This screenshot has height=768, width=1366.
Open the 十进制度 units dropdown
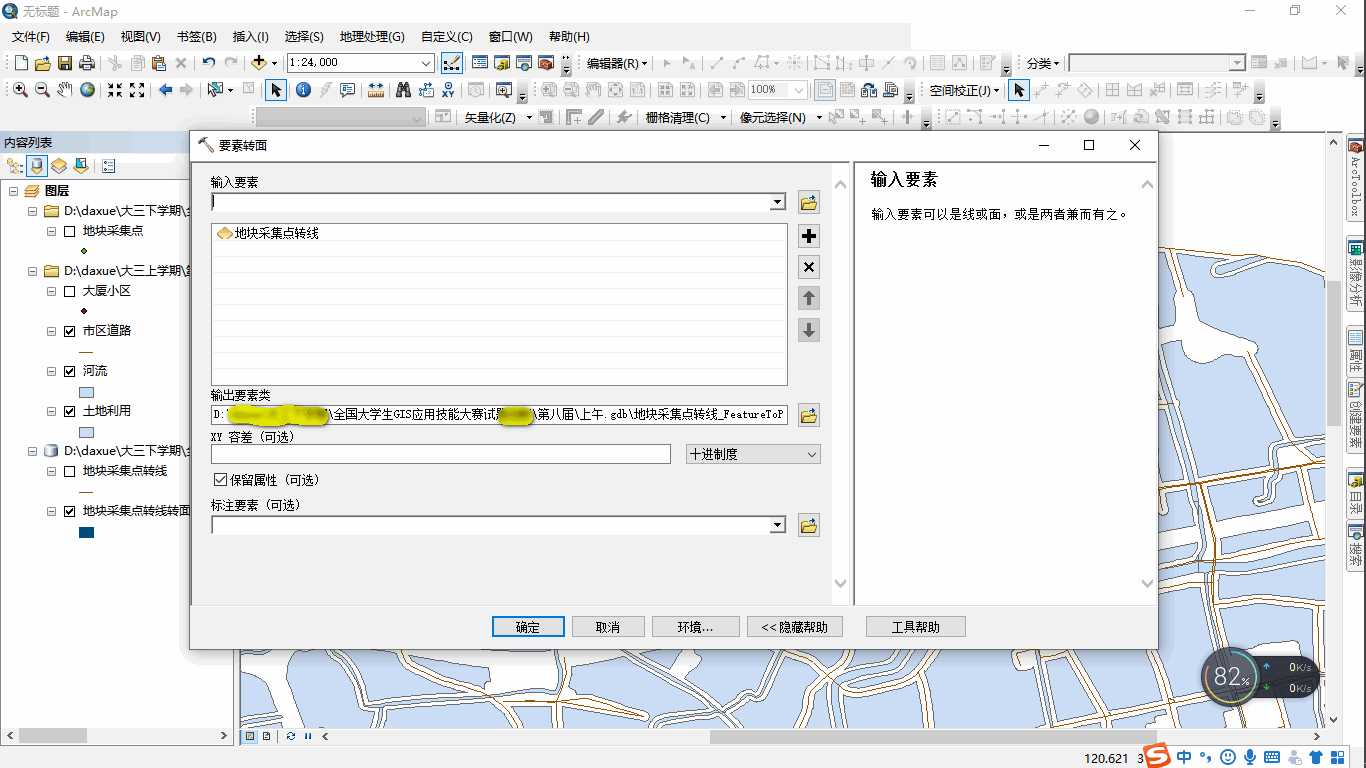pyautogui.click(x=753, y=454)
